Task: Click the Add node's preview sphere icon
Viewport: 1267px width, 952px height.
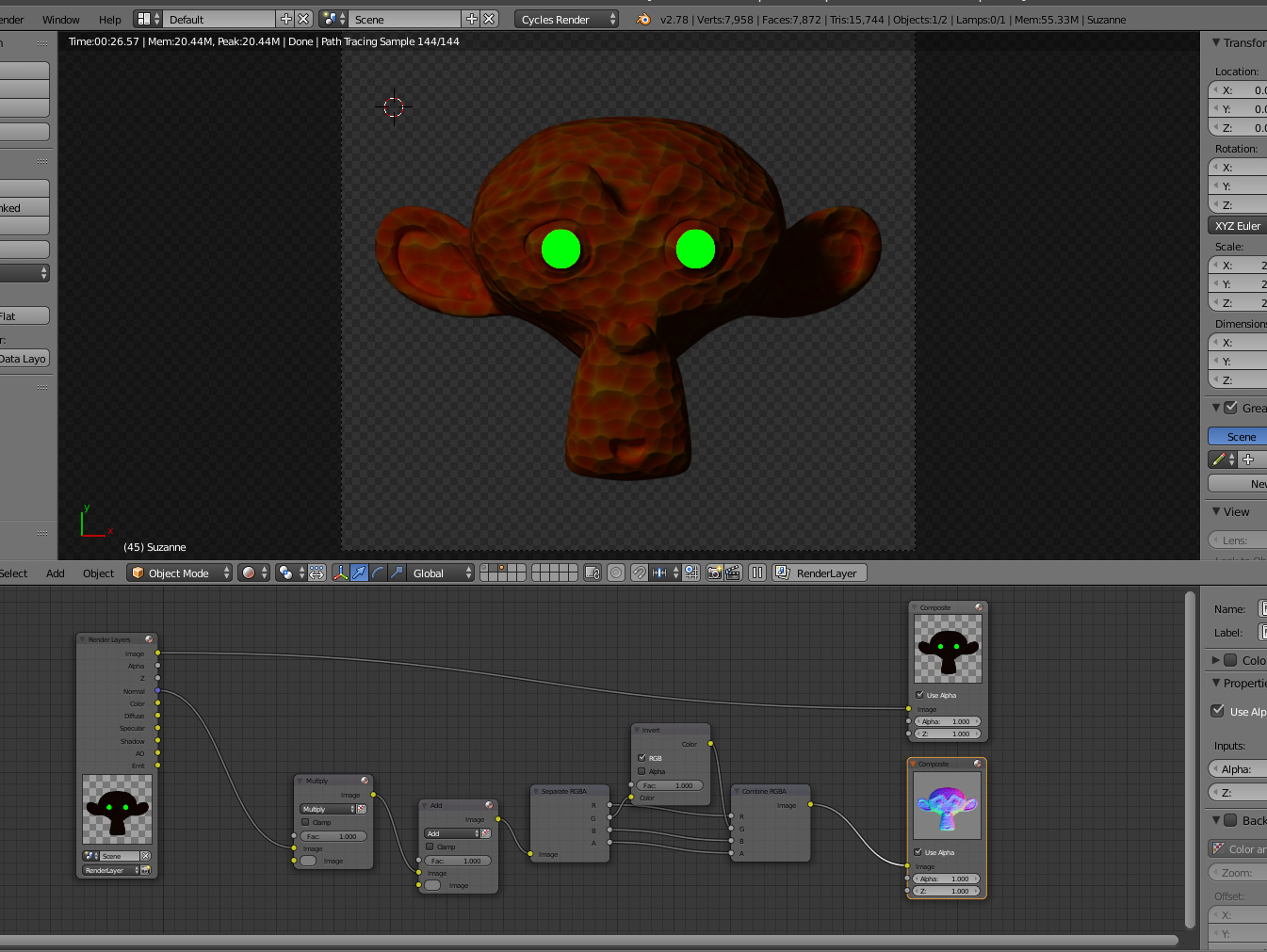Action: 489,805
